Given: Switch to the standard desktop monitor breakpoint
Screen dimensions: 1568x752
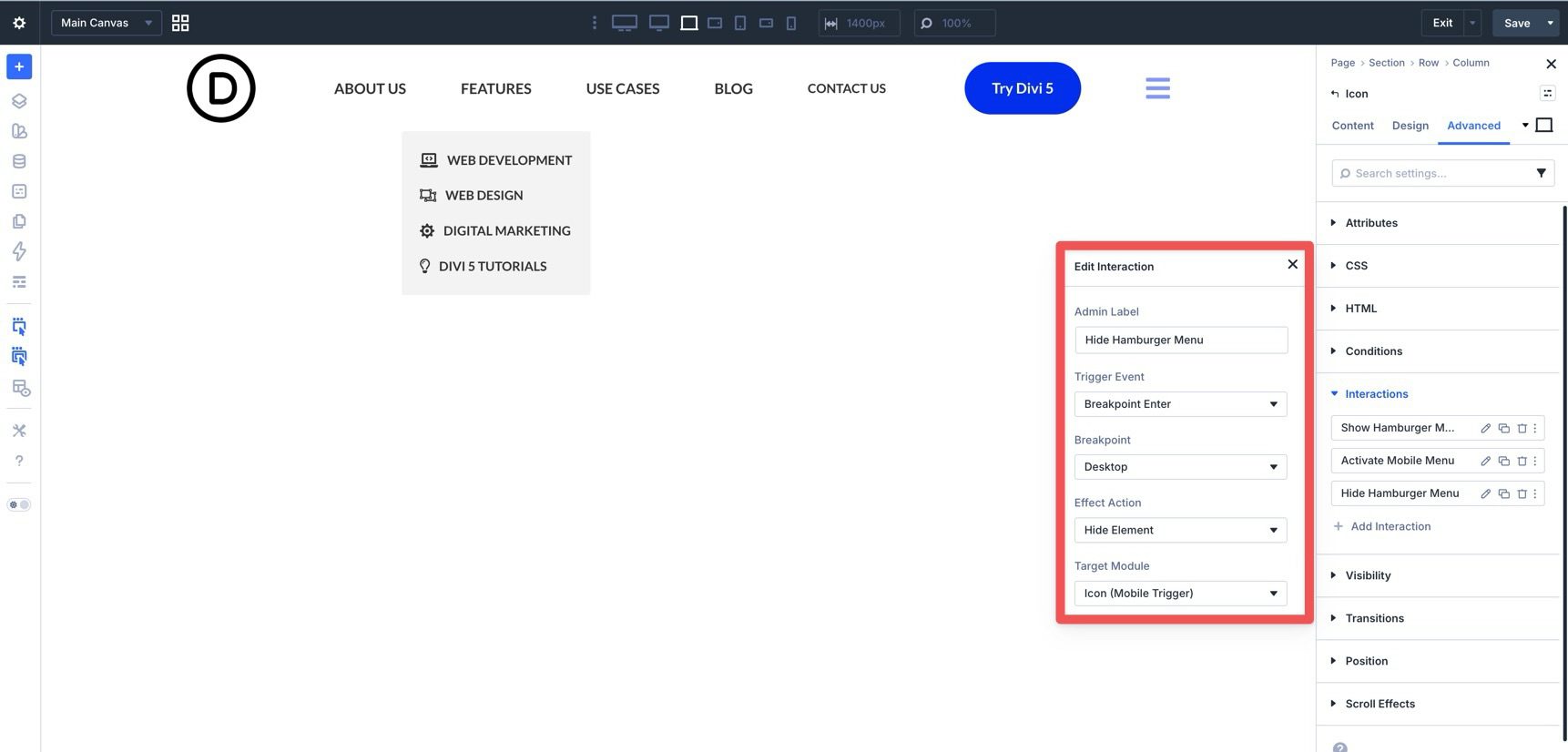Looking at the screenshot, I should 659,23.
